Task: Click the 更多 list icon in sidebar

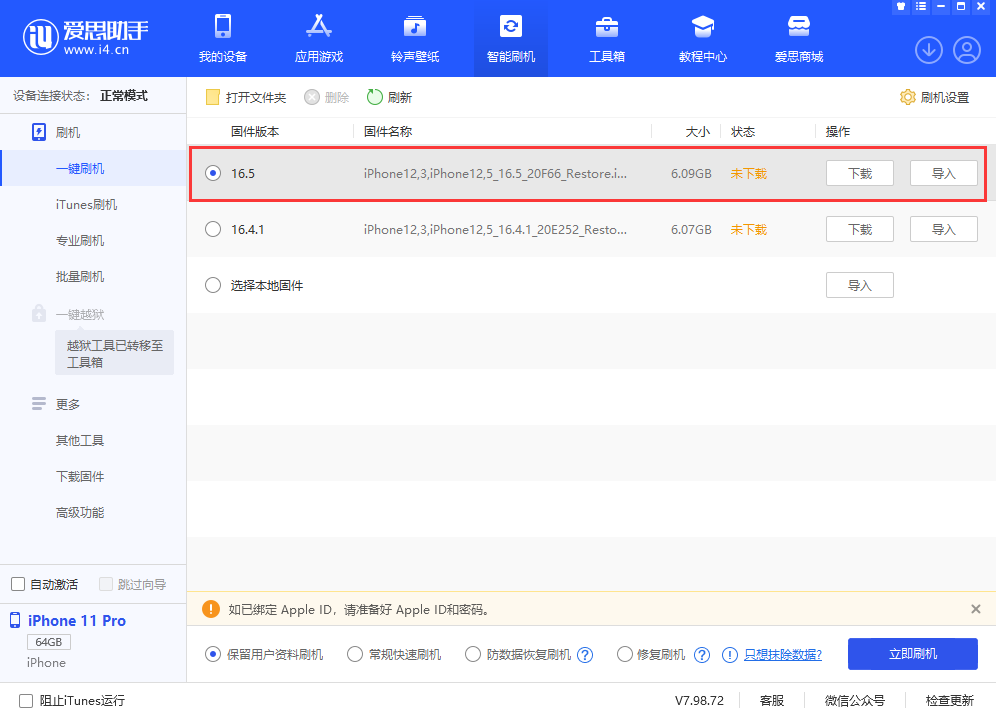Action: (39, 404)
